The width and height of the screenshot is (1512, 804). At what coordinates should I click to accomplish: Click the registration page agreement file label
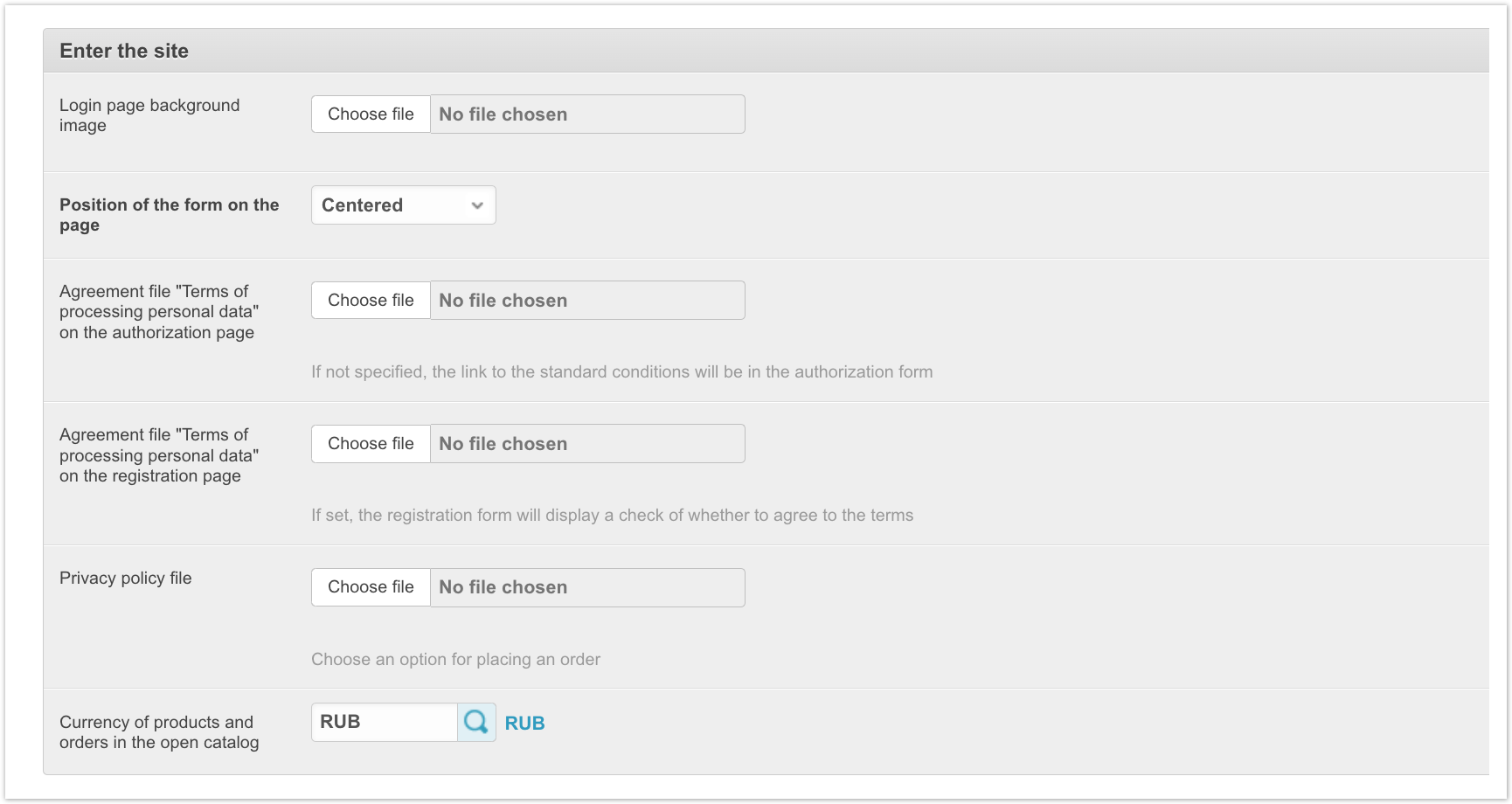tap(159, 455)
